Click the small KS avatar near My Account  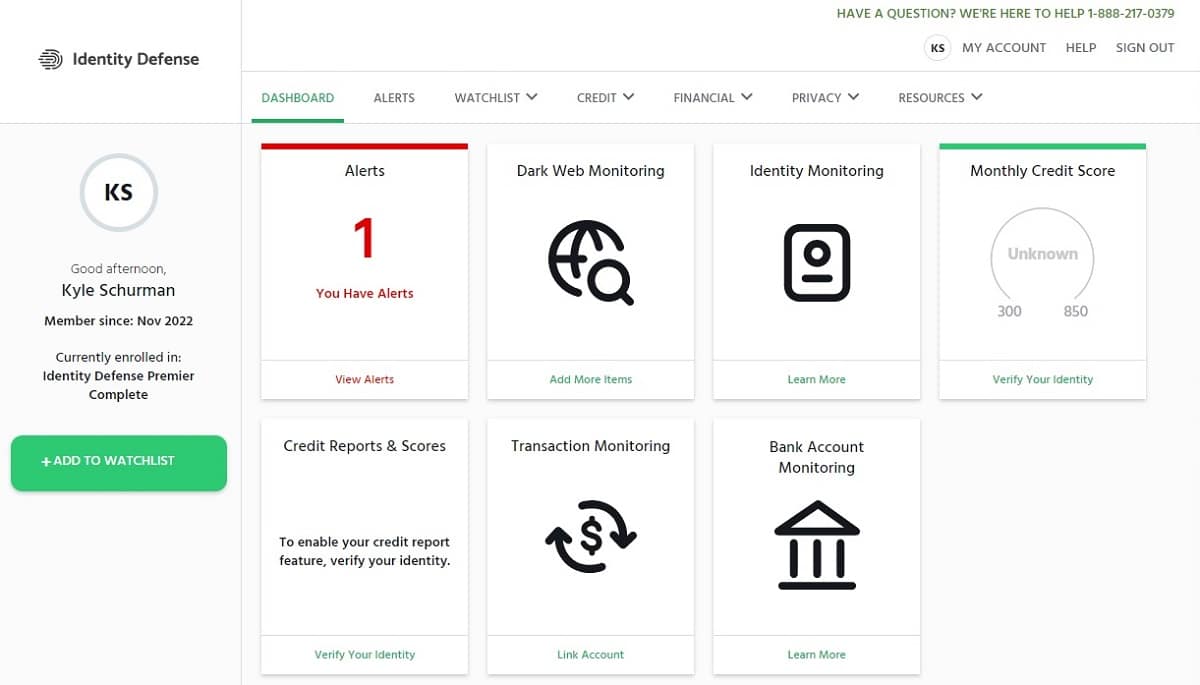pos(937,48)
